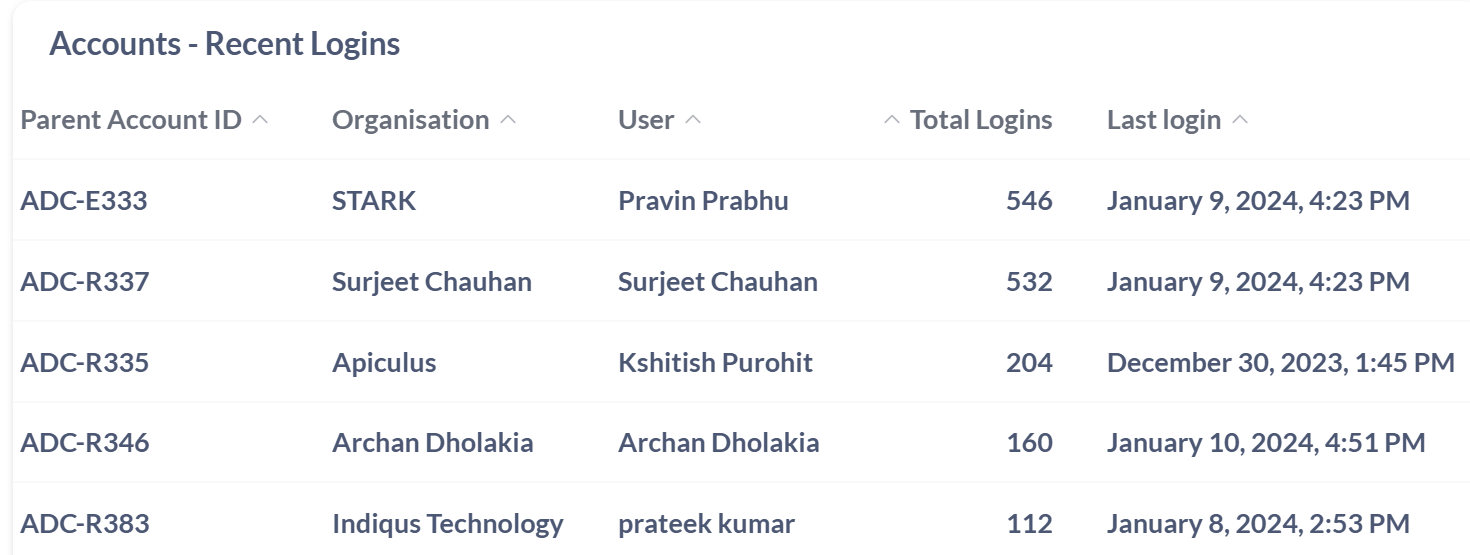Viewport: 1470px width, 555px height.
Task: Click the Last login column header
Action: click(x=1163, y=120)
